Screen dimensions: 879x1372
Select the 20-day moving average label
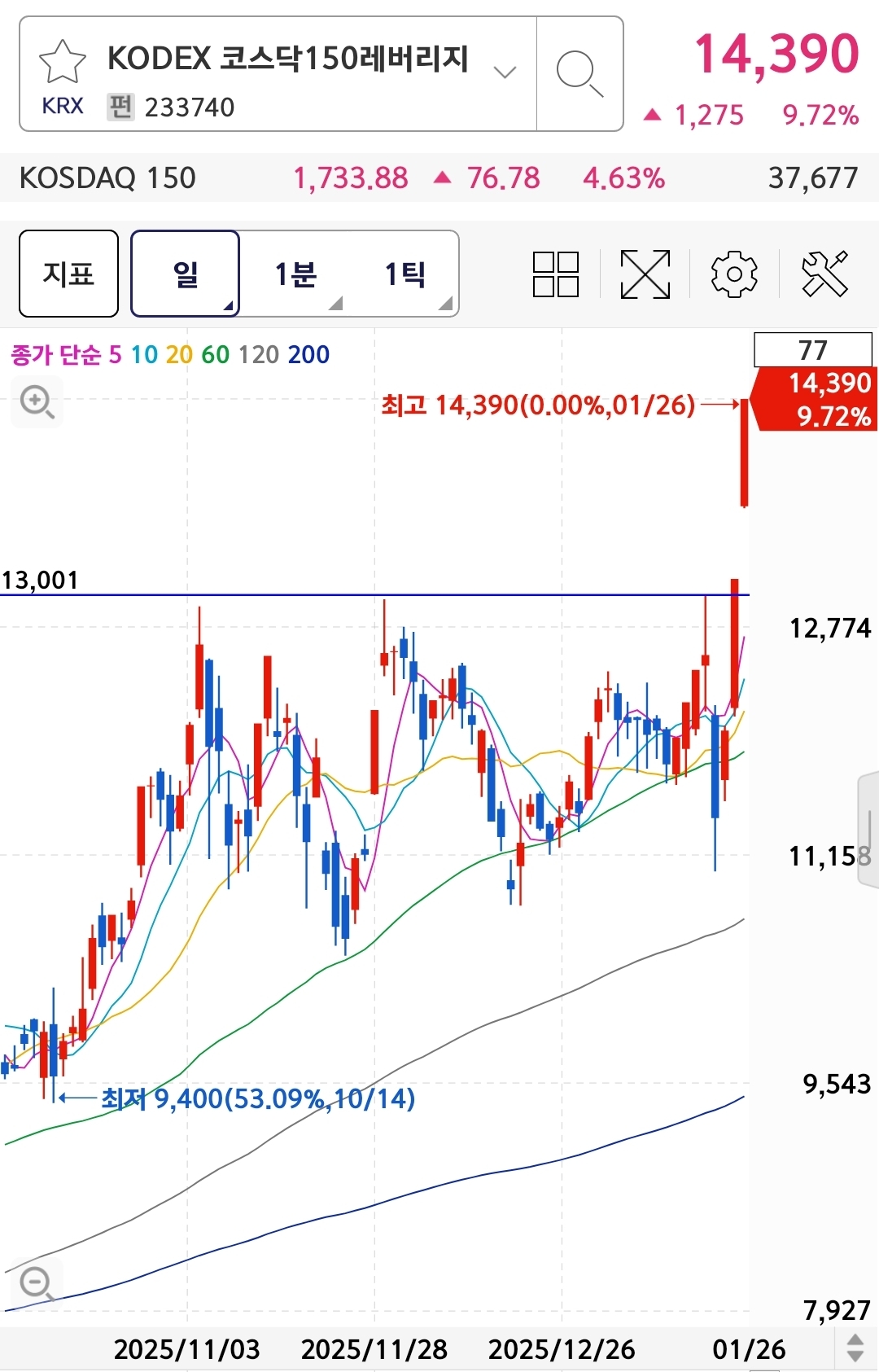pyautogui.click(x=179, y=355)
